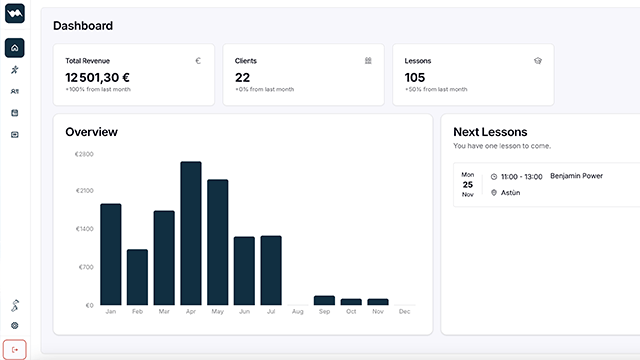640x360 pixels.
Task: Click the 'Dec' month axis label
Action: [x=404, y=311]
